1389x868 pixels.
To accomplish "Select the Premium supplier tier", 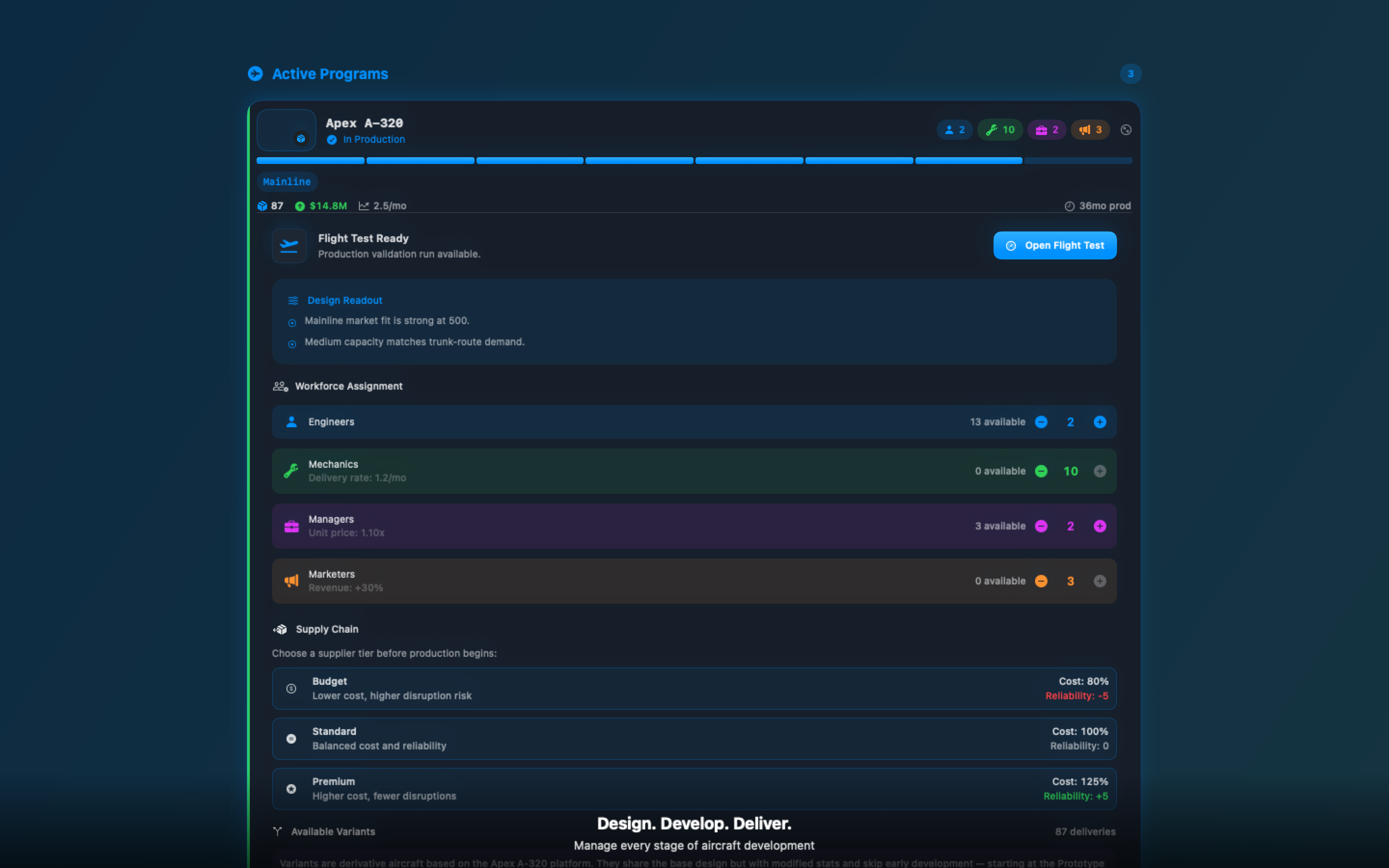I will (694, 789).
